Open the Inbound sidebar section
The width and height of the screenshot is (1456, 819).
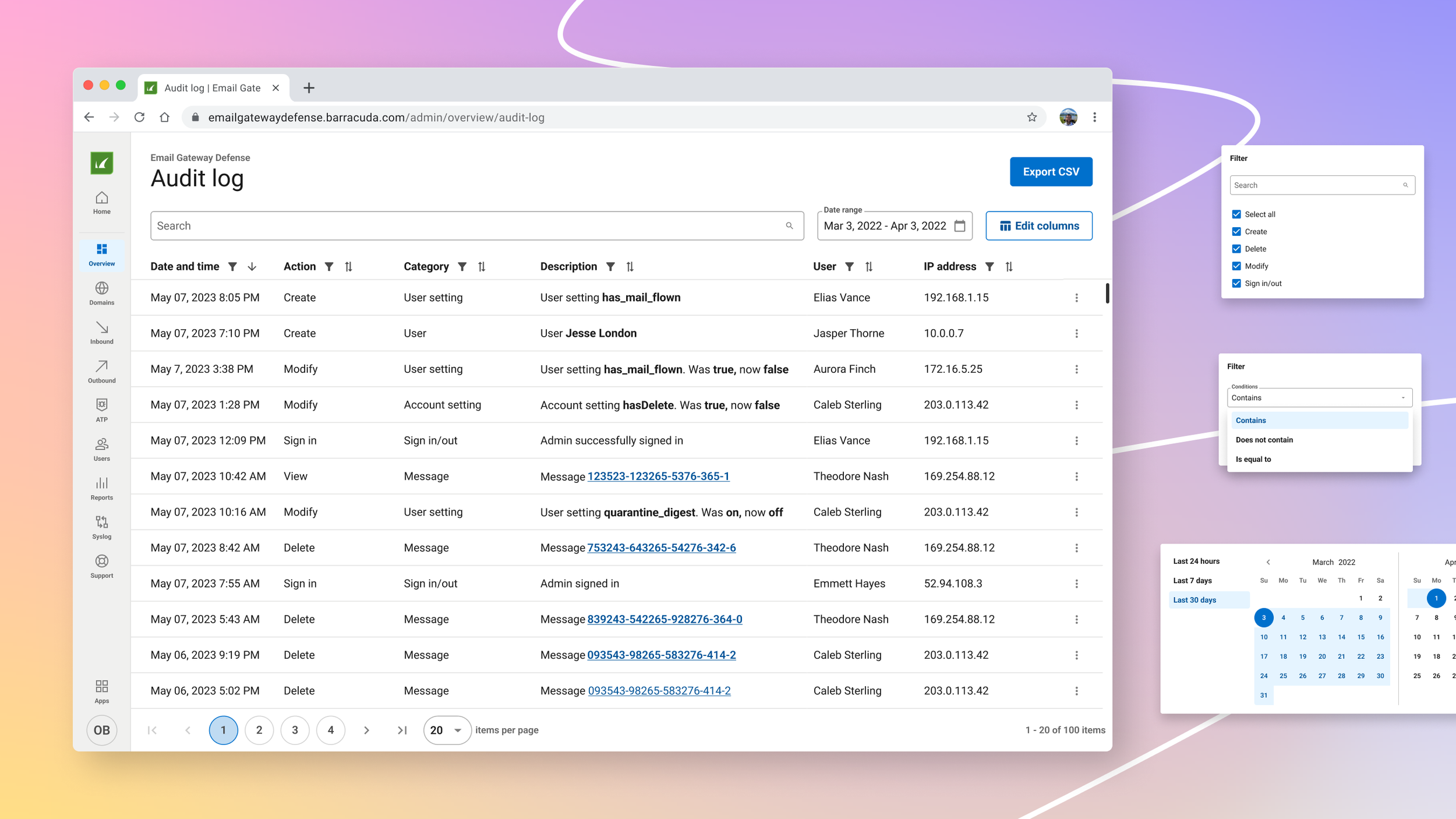[x=101, y=333]
